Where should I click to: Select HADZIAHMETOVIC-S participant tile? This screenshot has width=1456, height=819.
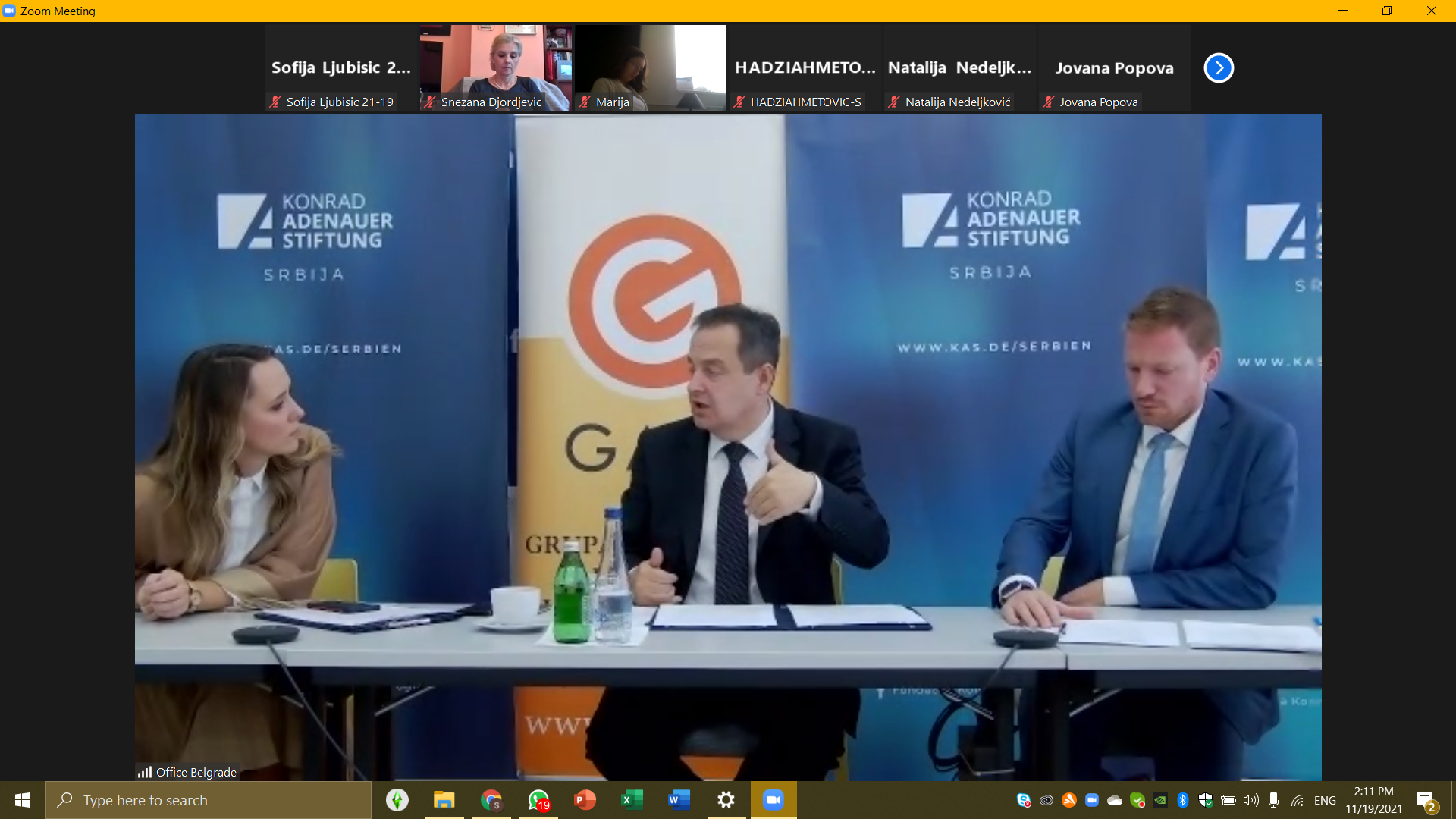pyautogui.click(x=805, y=67)
